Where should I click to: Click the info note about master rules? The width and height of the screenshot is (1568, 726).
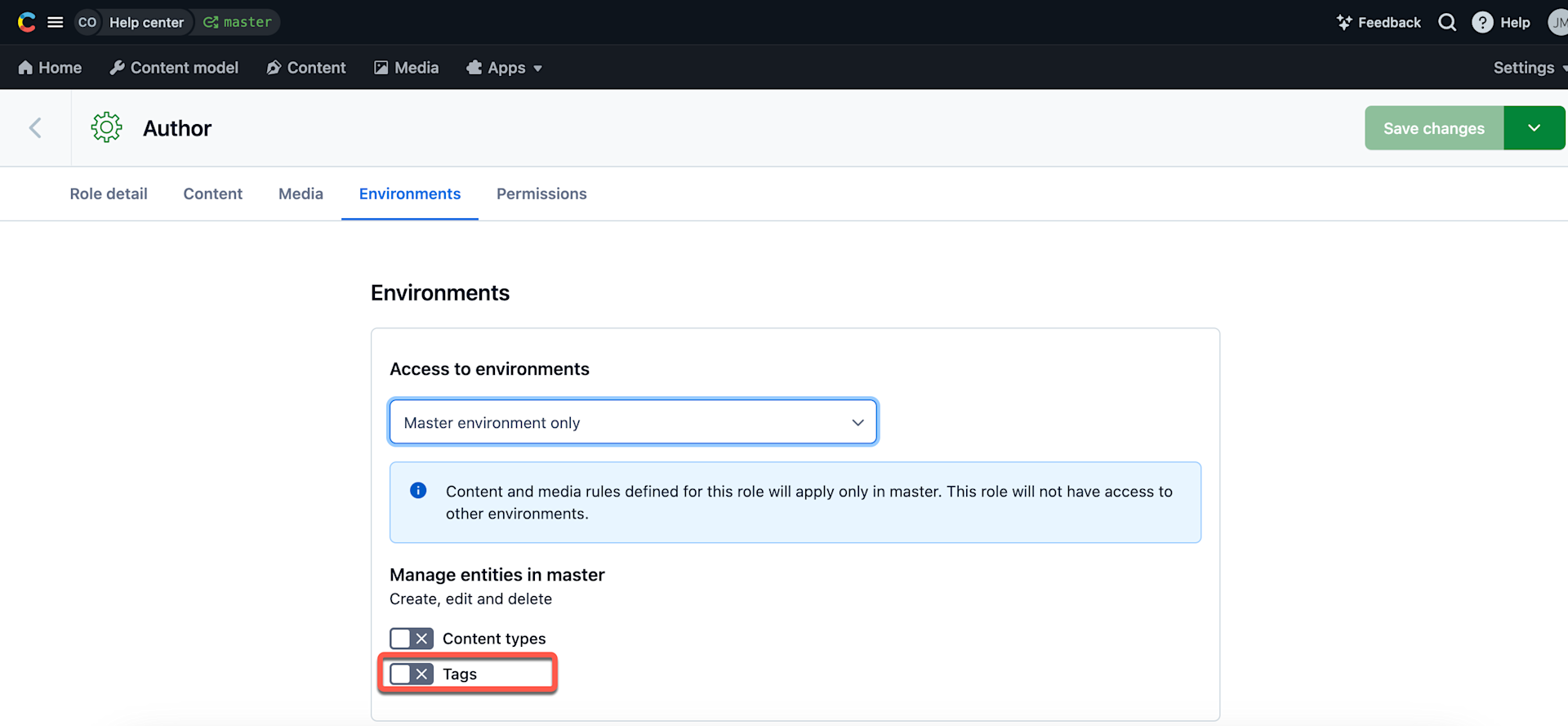[x=795, y=502]
